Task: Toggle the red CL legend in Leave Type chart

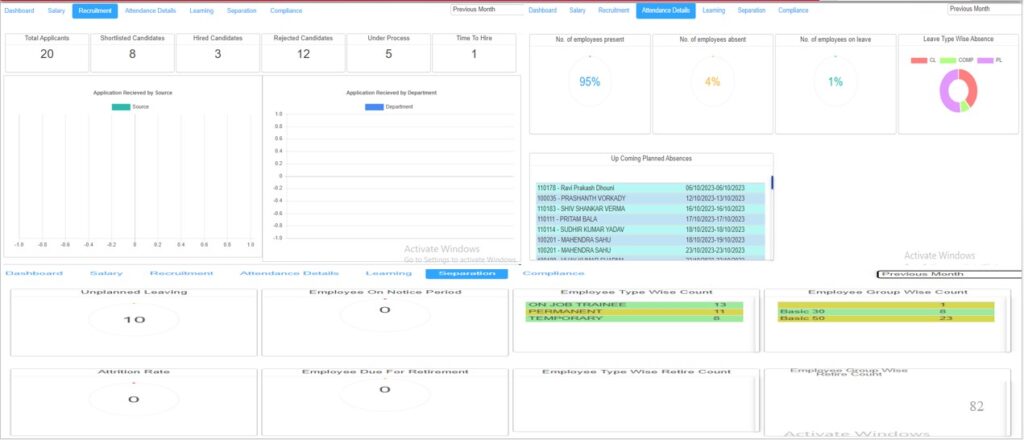Action: coord(918,61)
